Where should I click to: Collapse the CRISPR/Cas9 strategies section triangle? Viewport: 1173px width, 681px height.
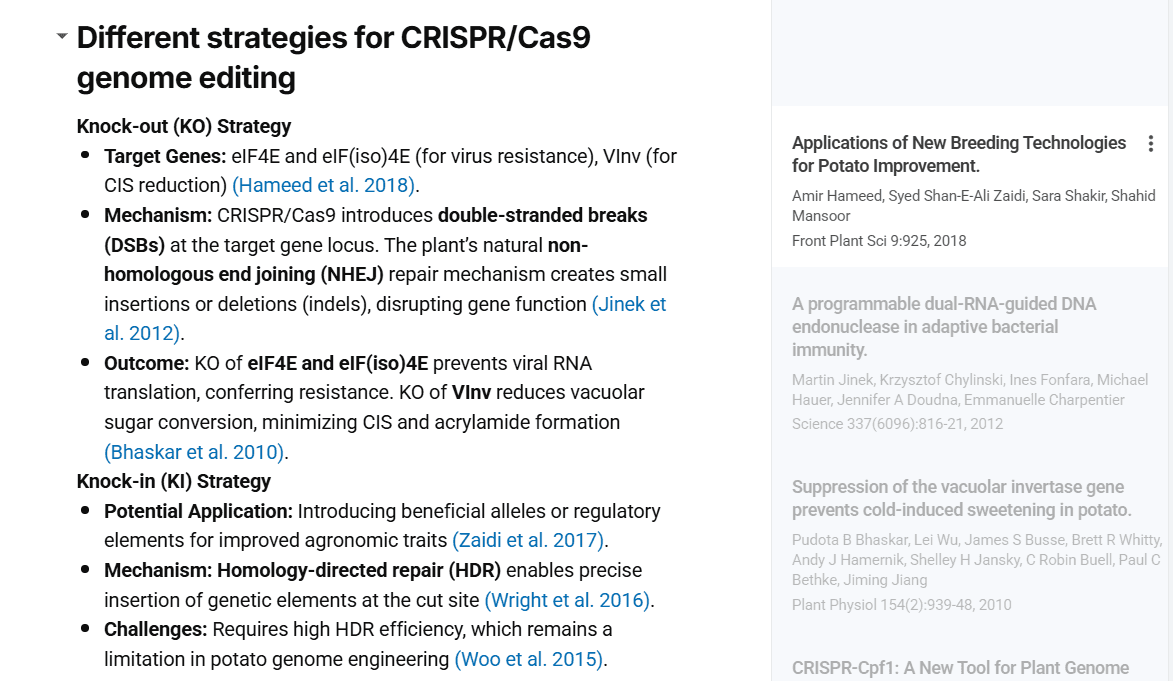click(62, 37)
